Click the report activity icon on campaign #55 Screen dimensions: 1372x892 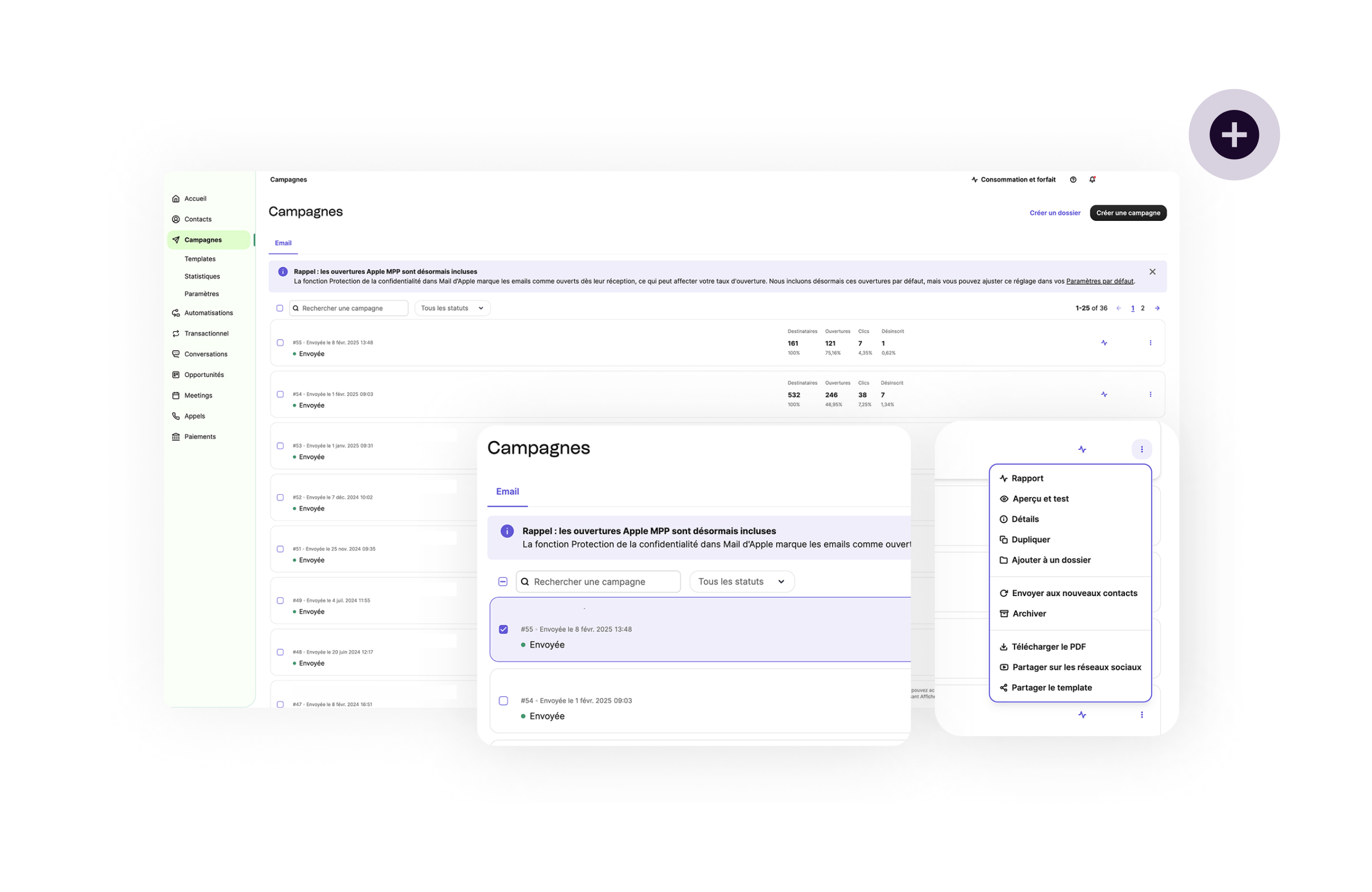click(1105, 342)
